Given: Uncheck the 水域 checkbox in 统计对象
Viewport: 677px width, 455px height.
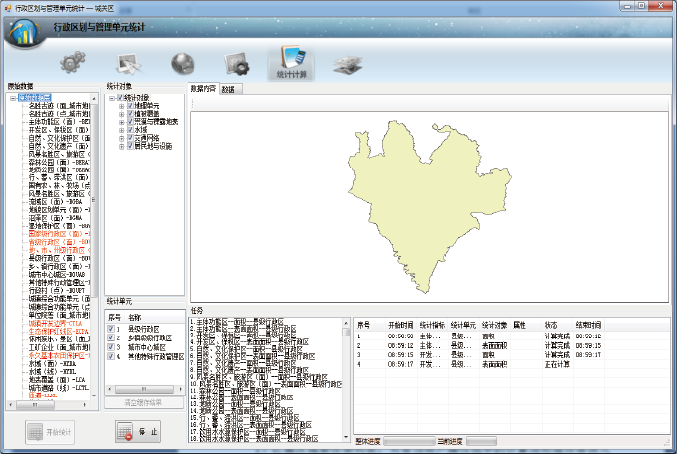Looking at the screenshot, I should tap(130, 129).
